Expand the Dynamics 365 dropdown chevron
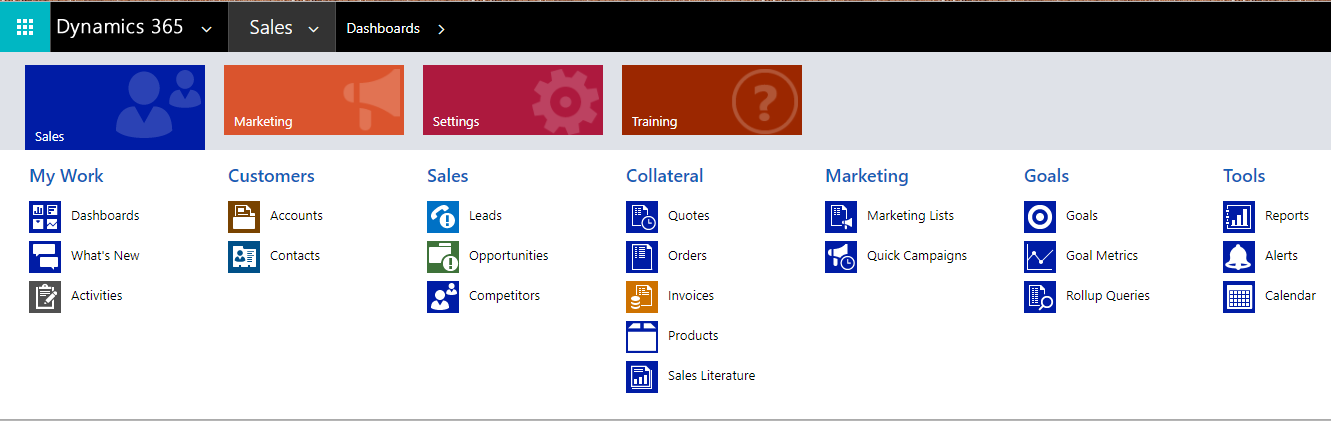 click(207, 29)
